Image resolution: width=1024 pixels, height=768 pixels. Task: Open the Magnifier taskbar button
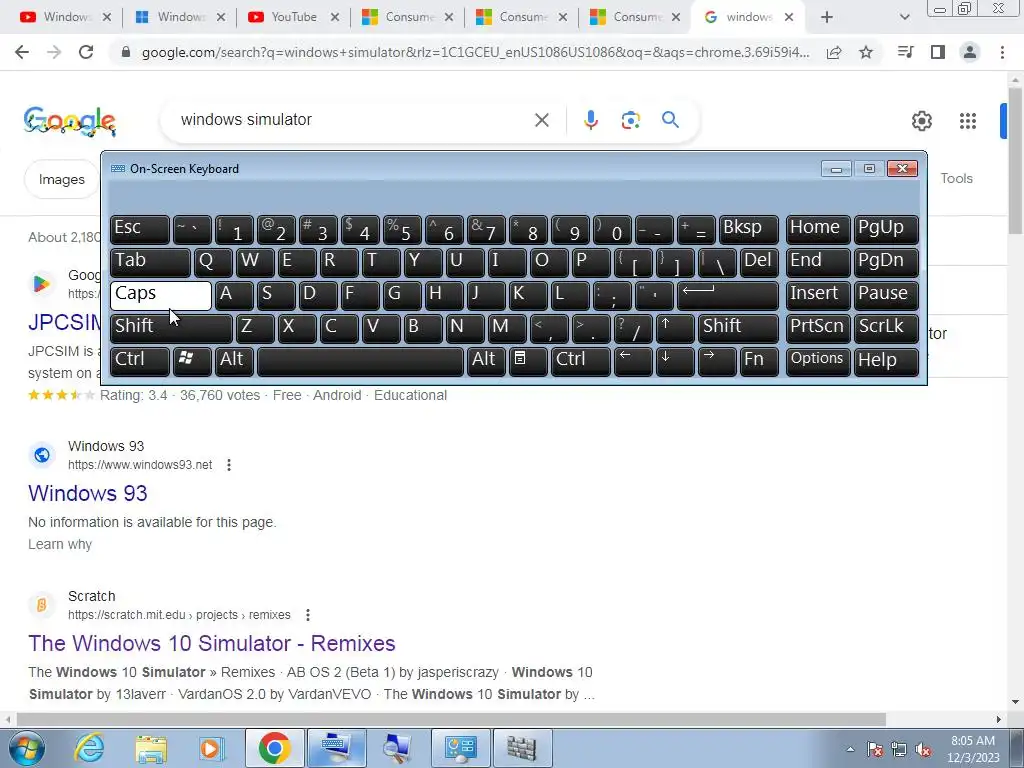[397, 748]
